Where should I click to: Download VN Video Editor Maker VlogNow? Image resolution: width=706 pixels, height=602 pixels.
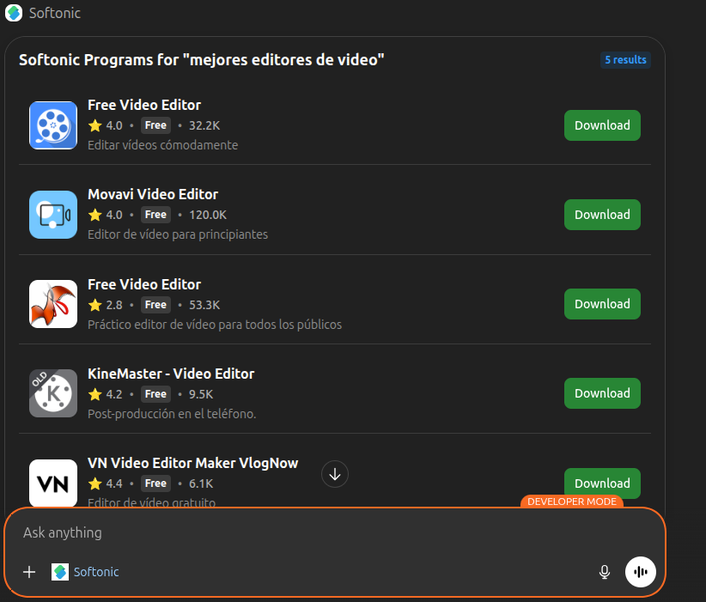pyautogui.click(x=602, y=482)
